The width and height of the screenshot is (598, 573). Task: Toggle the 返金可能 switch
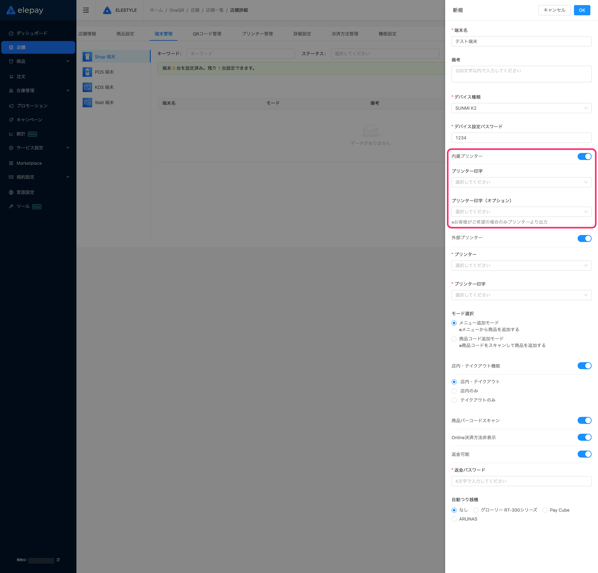pyautogui.click(x=584, y=454)
